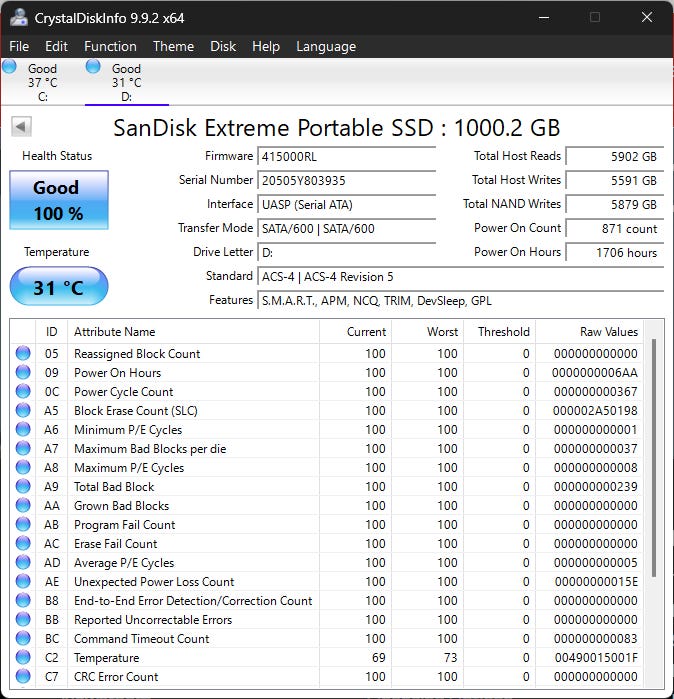
Task: Click the Transfer Mode field SATA/600
Action: click(346, 229)
